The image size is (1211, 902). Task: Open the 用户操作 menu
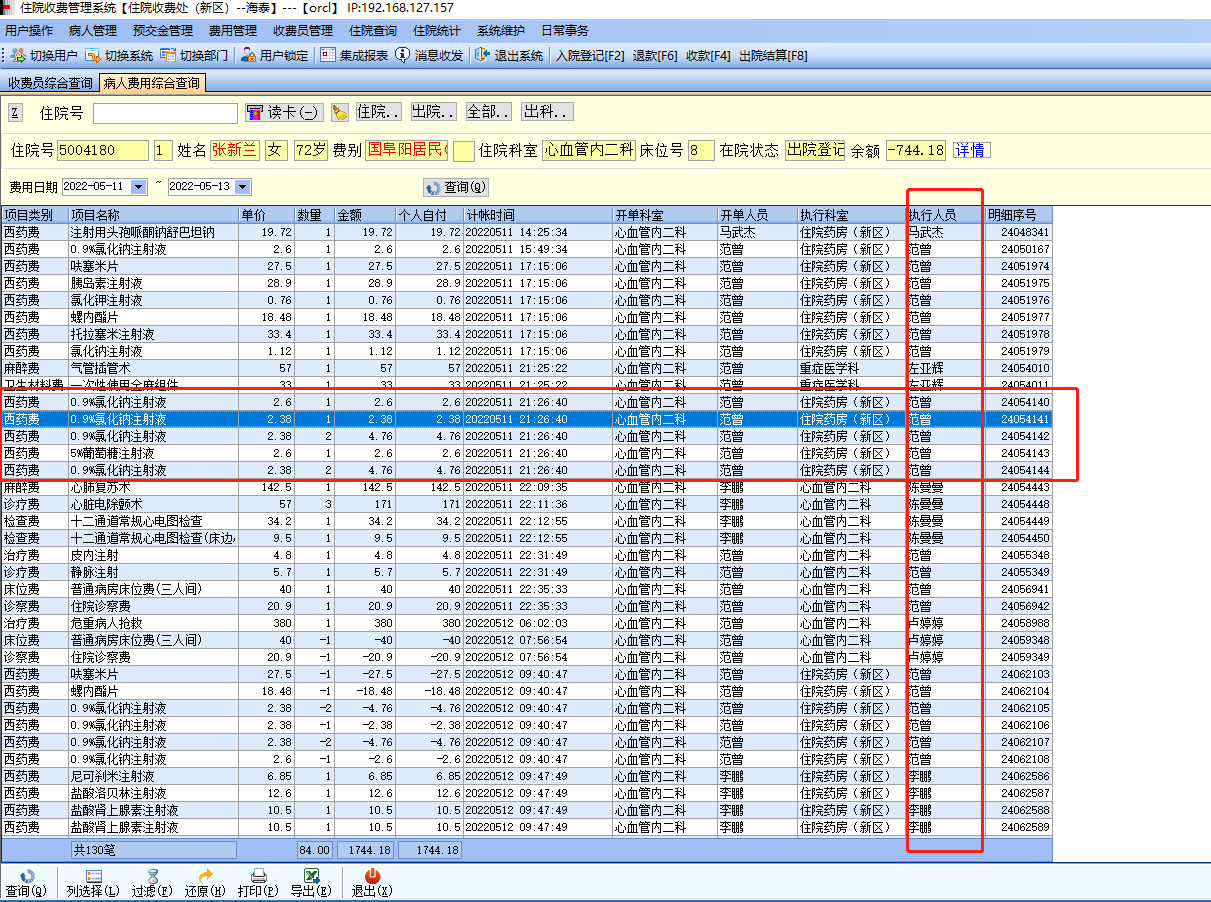[x=29, y=31]
